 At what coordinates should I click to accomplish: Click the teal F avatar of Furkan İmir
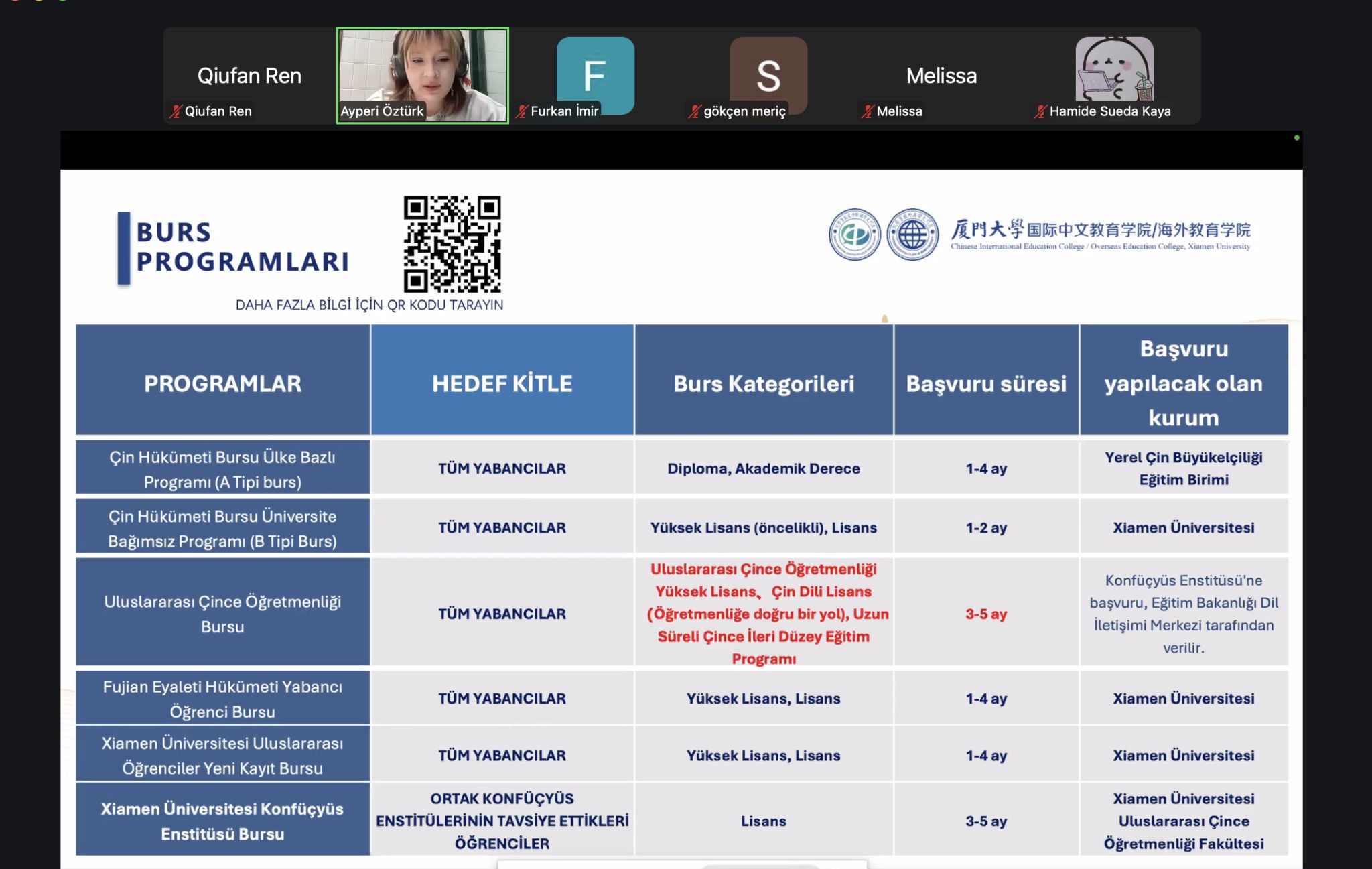coord(595,72)
